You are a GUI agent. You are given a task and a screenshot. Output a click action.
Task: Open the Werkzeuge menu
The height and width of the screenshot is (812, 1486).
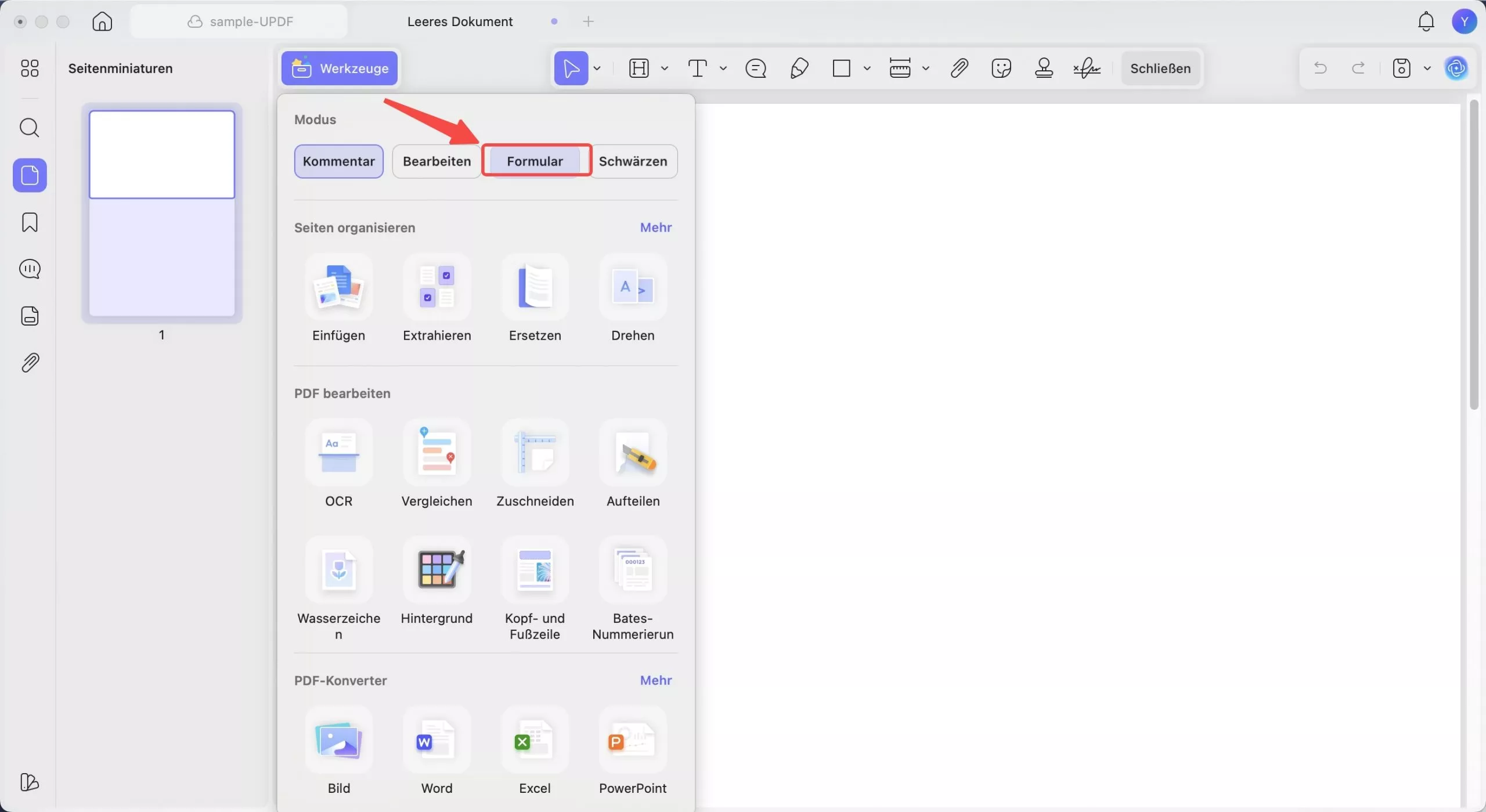pyautogui.click(x=340, y=68)
